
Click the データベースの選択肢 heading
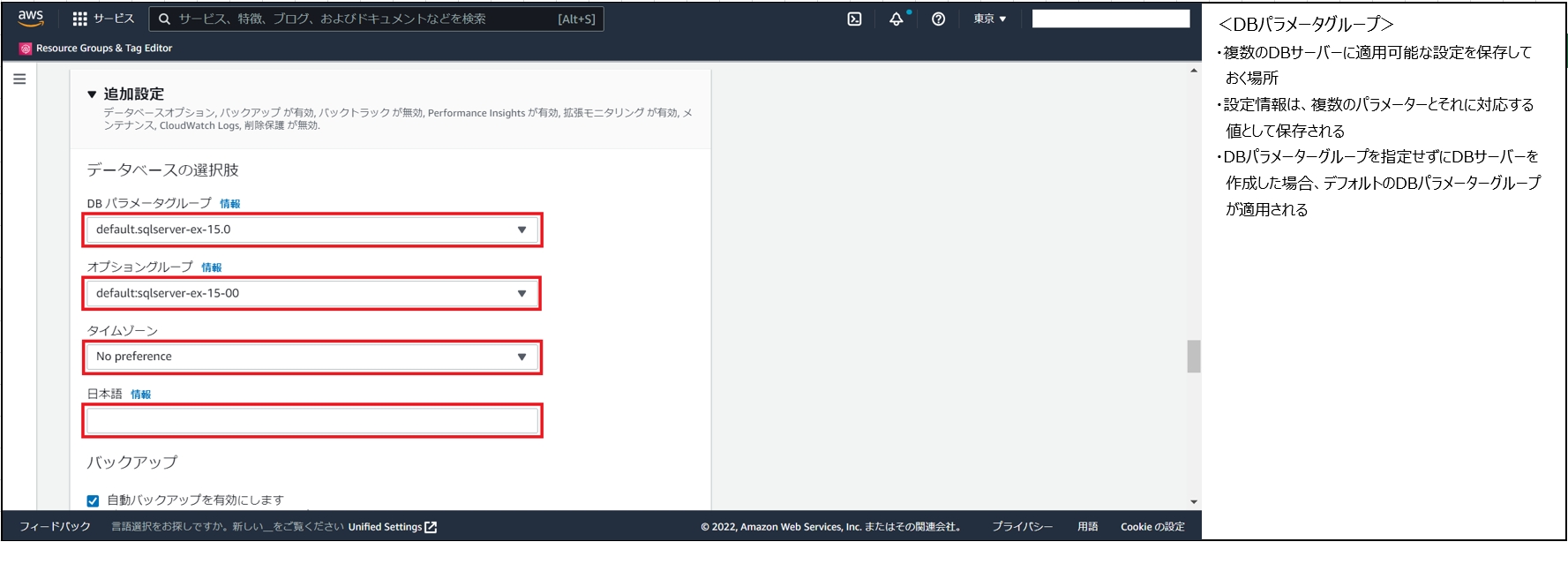[x=162, y=170]
